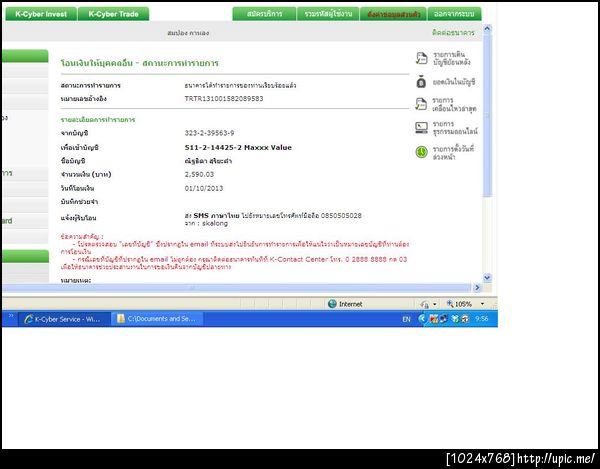Click reference number TRTR131001582089583

(x=224, y=99)
